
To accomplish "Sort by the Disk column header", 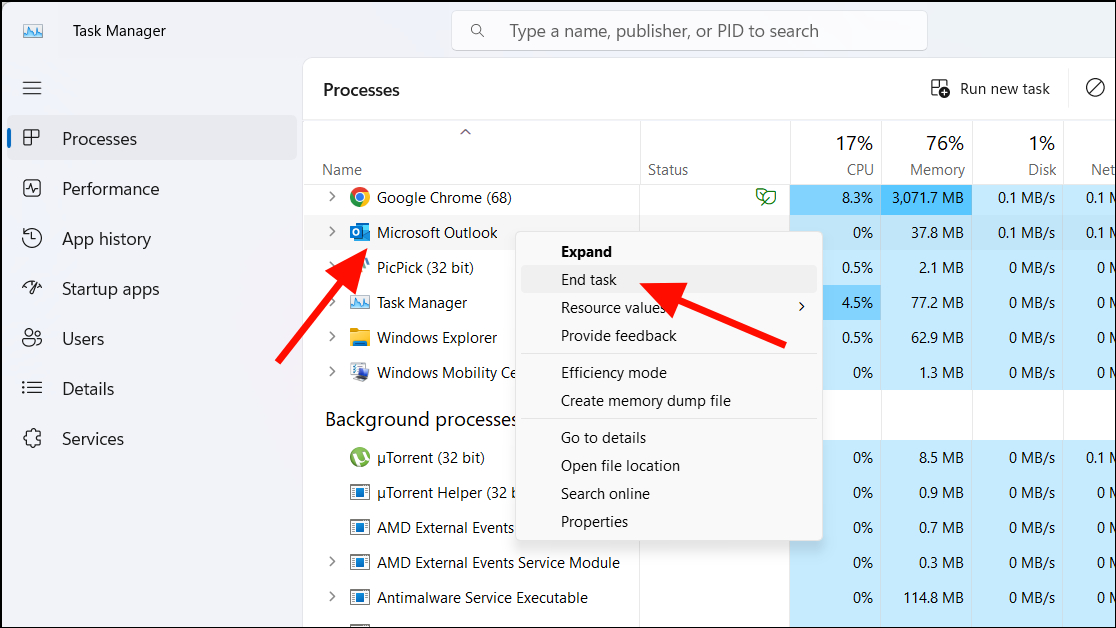I will tap(1018, 152).
